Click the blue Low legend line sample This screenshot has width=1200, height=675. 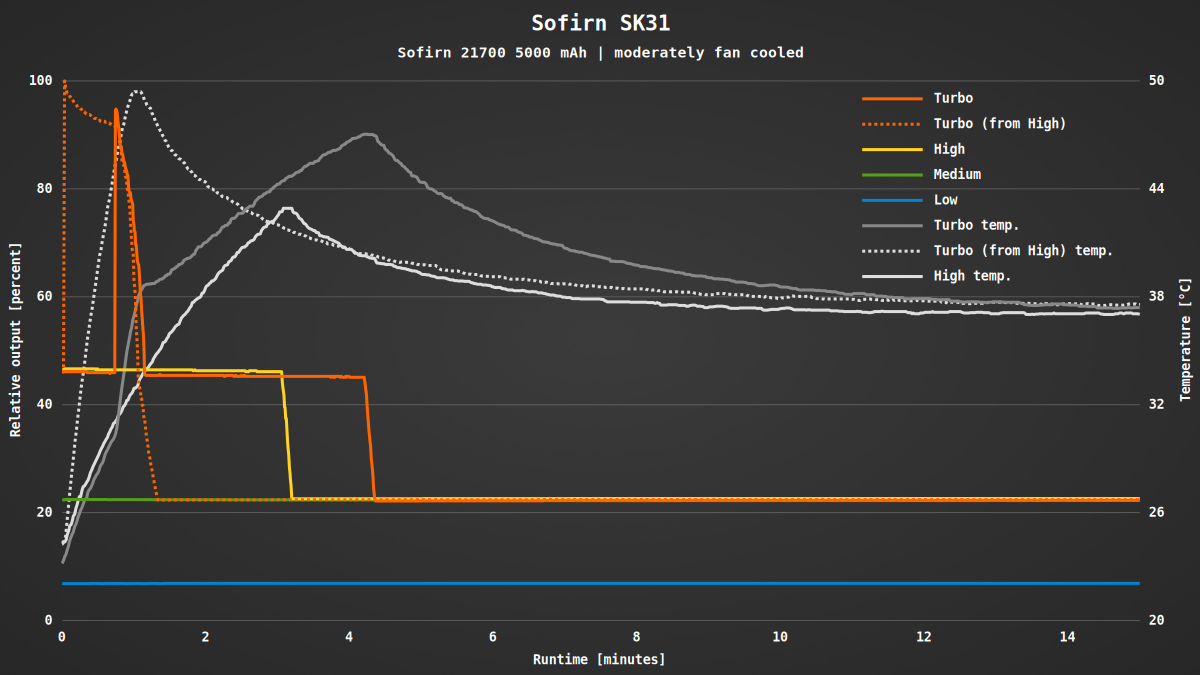892,200
